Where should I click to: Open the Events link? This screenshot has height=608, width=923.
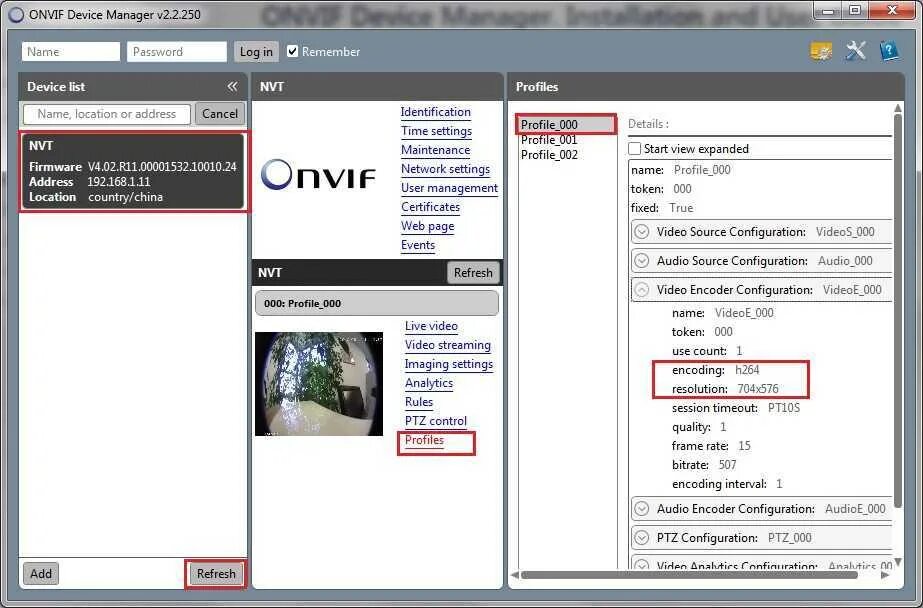pyautogui.click(x=418, y=245)
